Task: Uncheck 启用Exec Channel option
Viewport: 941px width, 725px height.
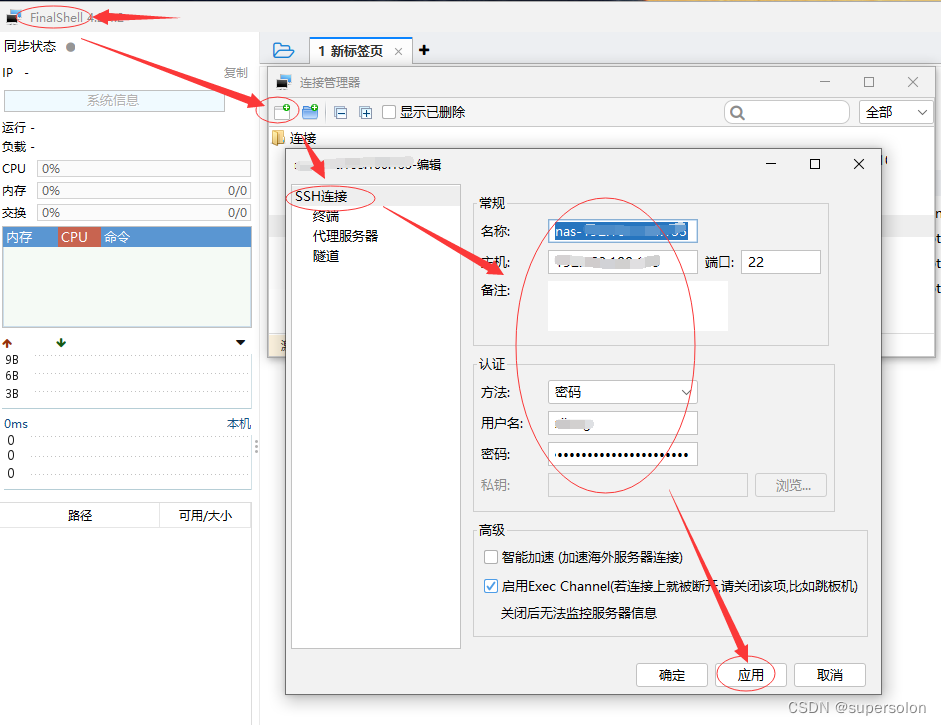Action: [491, 587]
